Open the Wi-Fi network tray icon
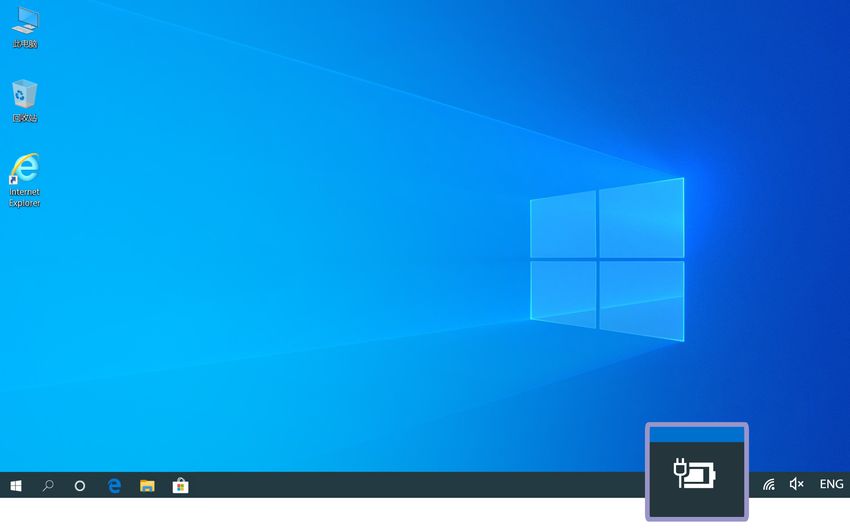This screenshot has height=529, width=850. tap(769, 484)
